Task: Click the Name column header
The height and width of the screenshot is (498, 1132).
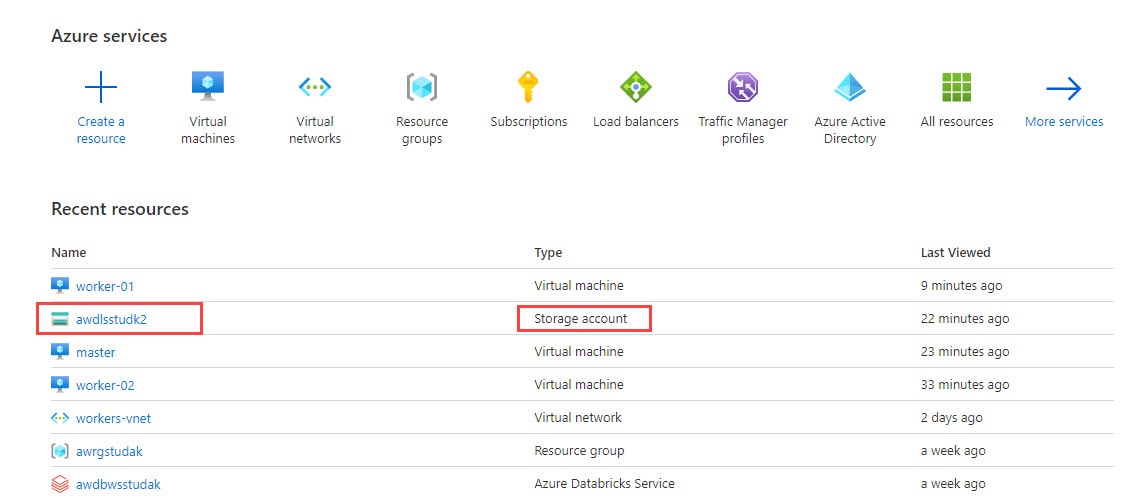Action: (x=69, y=253)
